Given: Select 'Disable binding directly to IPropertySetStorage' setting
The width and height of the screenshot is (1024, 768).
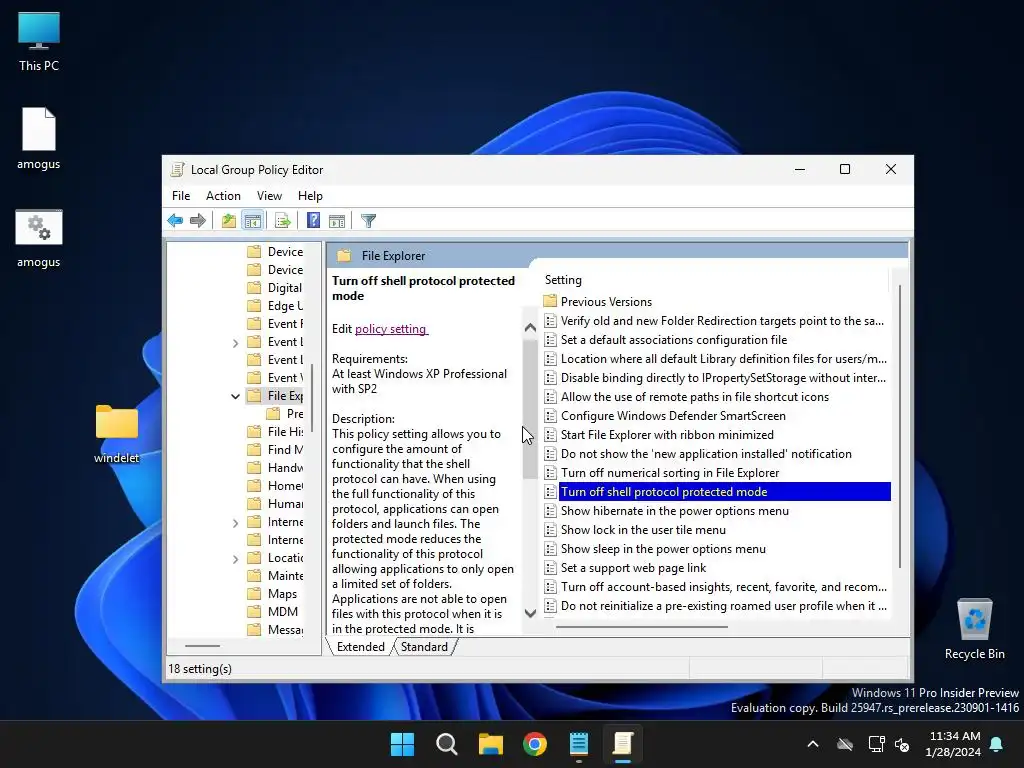Looking at the screenshot, I should (715, 377).
